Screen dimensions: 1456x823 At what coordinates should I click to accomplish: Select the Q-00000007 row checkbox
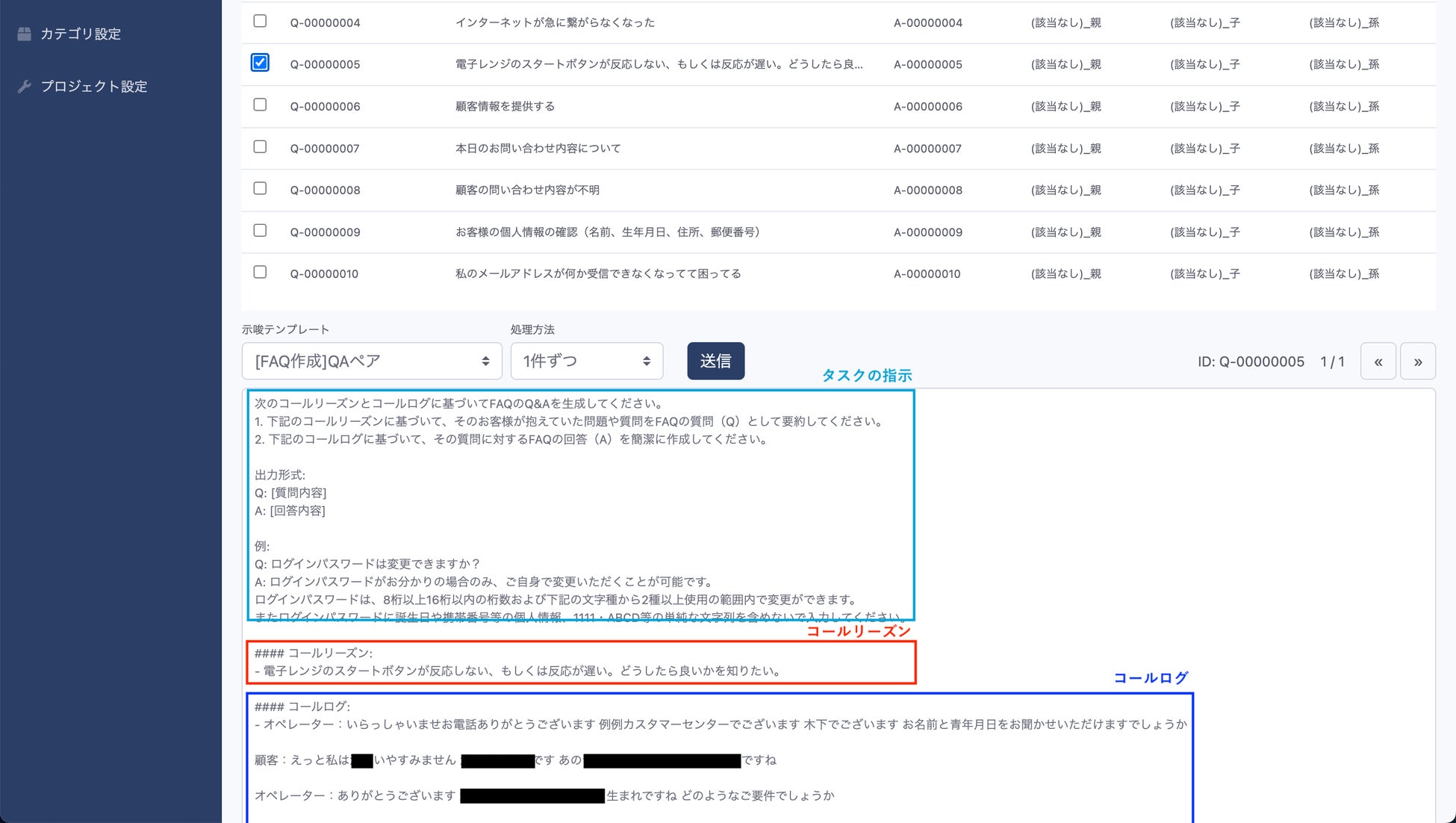click(260, 146)
